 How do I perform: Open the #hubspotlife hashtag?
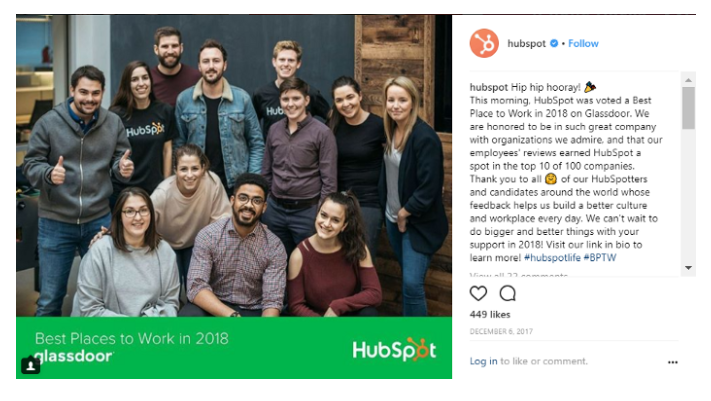coord(552,258)
